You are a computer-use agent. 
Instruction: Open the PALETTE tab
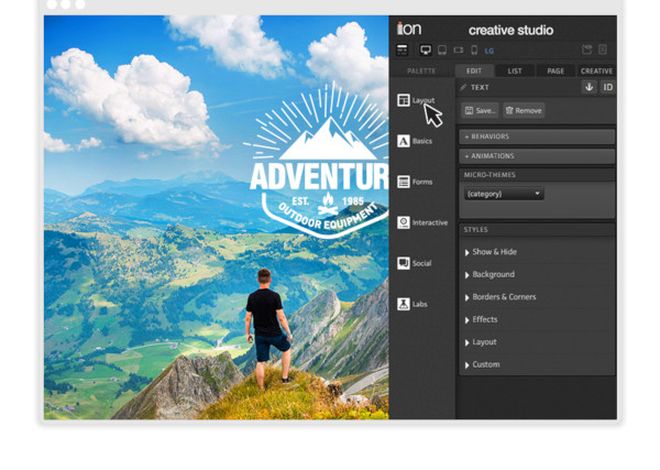tap(421, 71)
